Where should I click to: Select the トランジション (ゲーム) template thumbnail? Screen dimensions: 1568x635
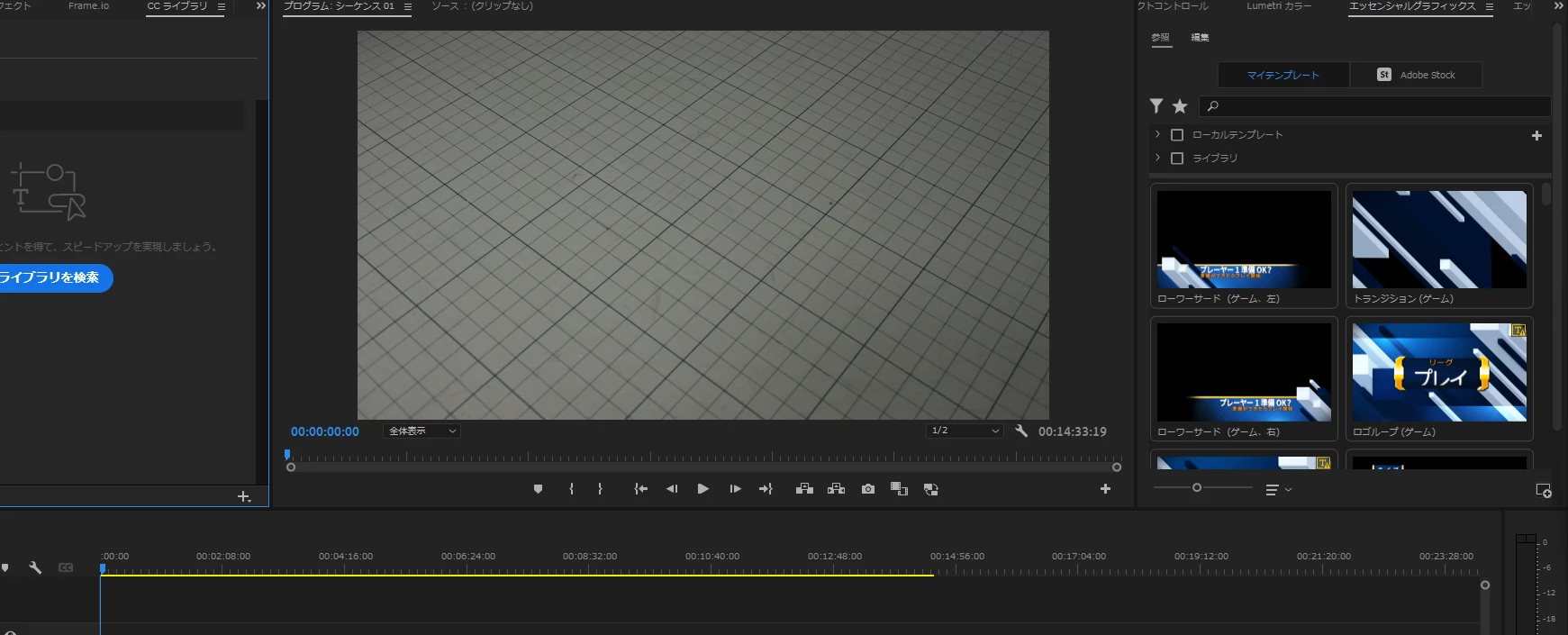click(1439, 240)
